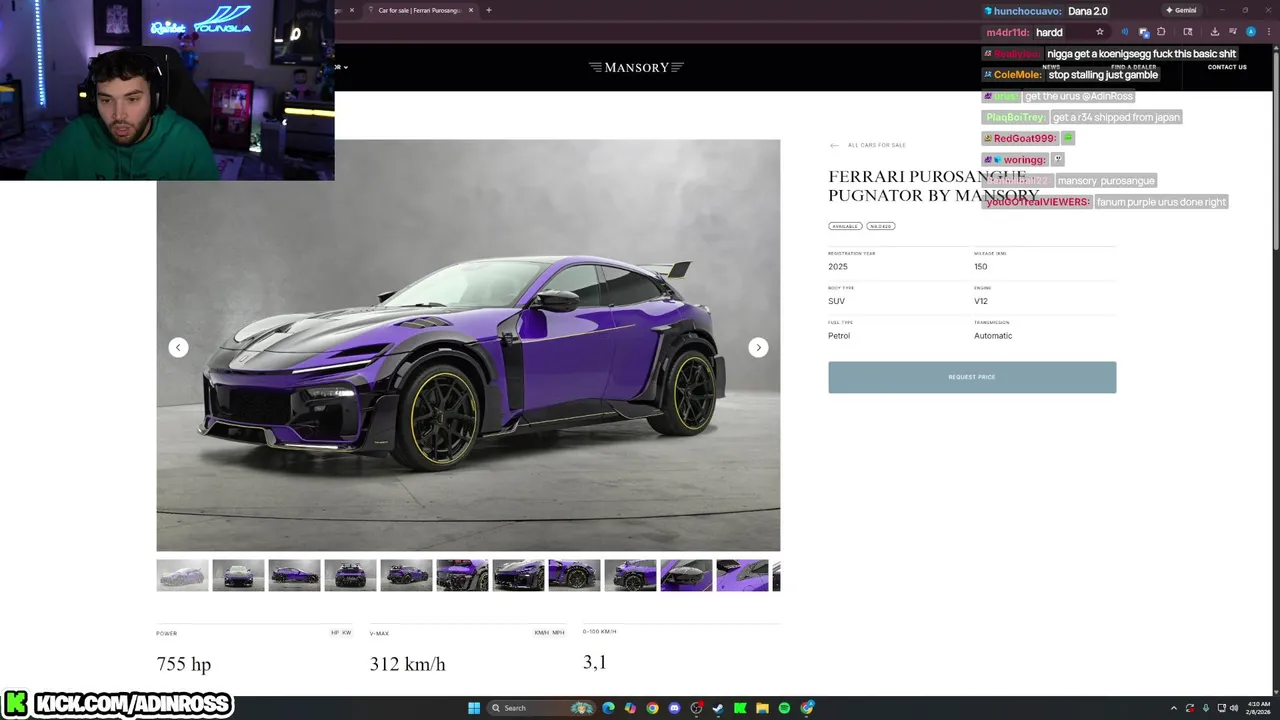Open the Contact Us menu item
Image resolution: width=1280 pixels, height=720 pixels.
[x=1227, y=67]
